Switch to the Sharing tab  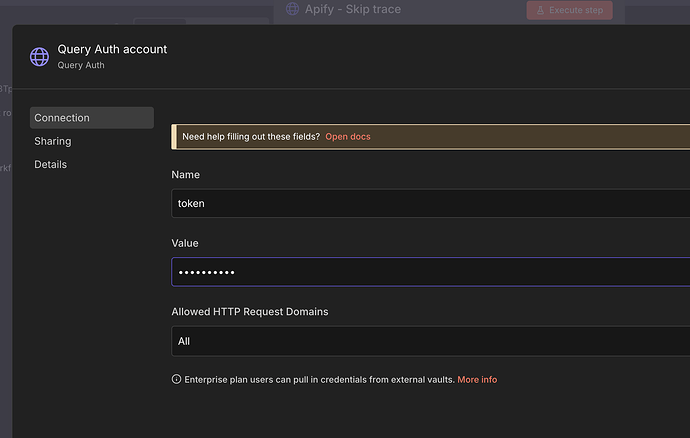(x=53, y=141)
